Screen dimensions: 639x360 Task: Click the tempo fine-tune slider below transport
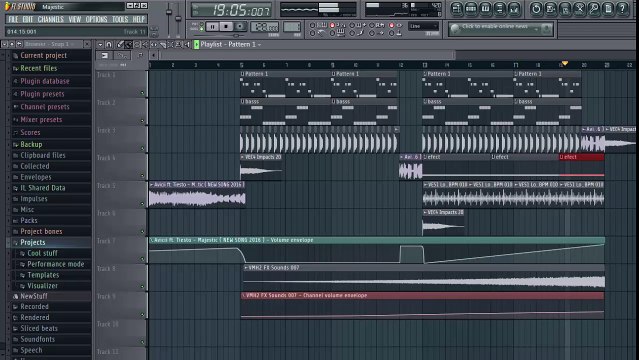pyautogui.click(x=235, y=35)
